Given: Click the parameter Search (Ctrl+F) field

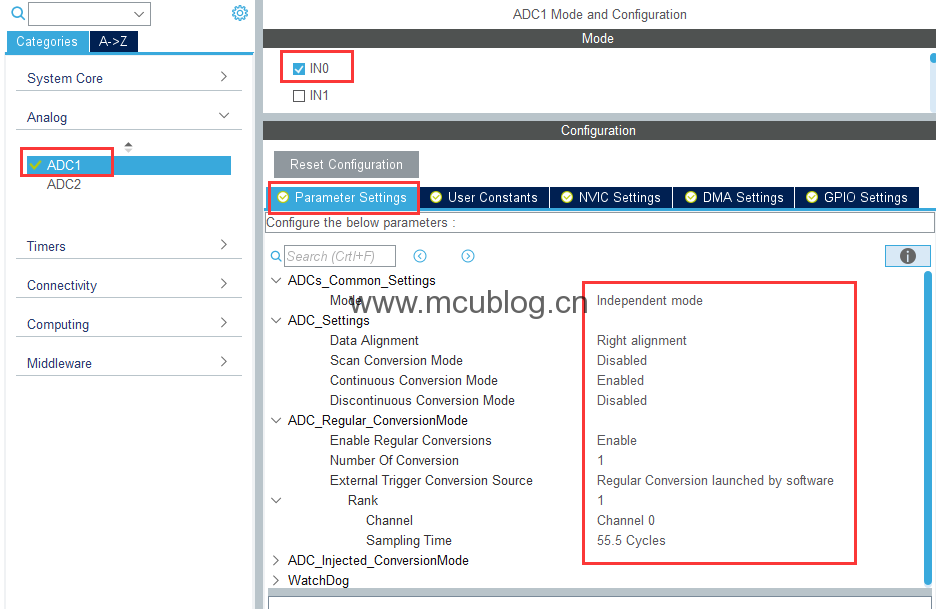Looking at the screenshot, I should coord(340,256).
